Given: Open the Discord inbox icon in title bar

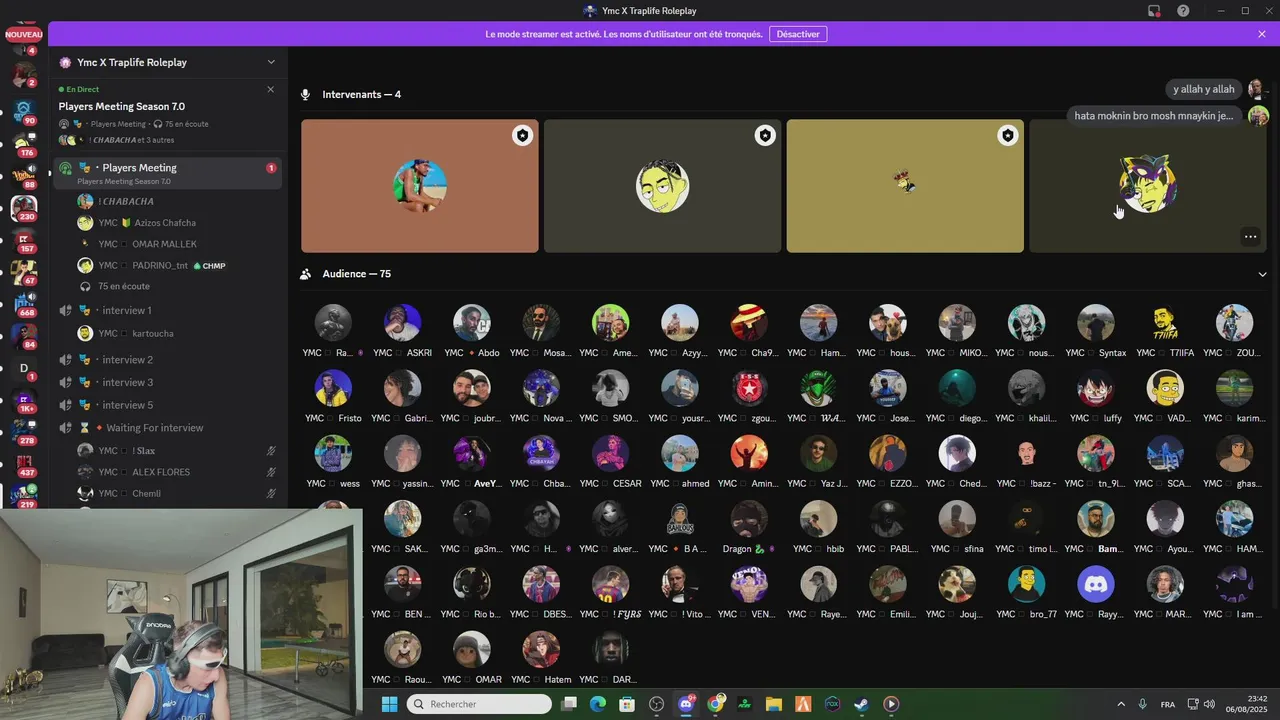Looking at the screenshot, I should [x=1154, y=11].
